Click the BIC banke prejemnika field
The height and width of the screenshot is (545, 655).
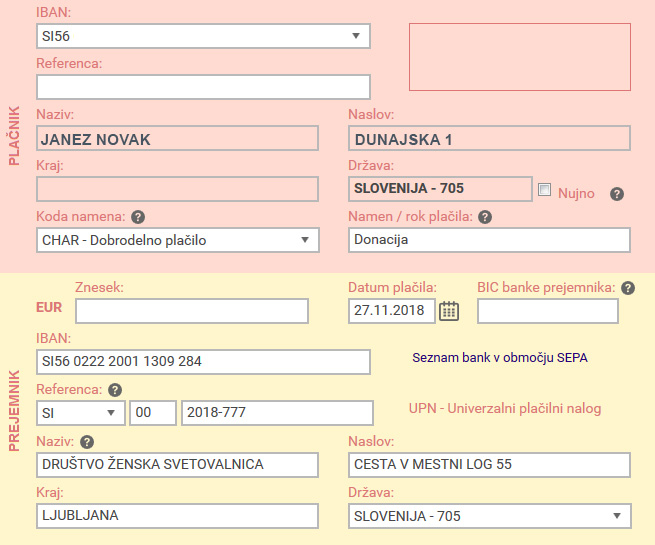[547, 311]
